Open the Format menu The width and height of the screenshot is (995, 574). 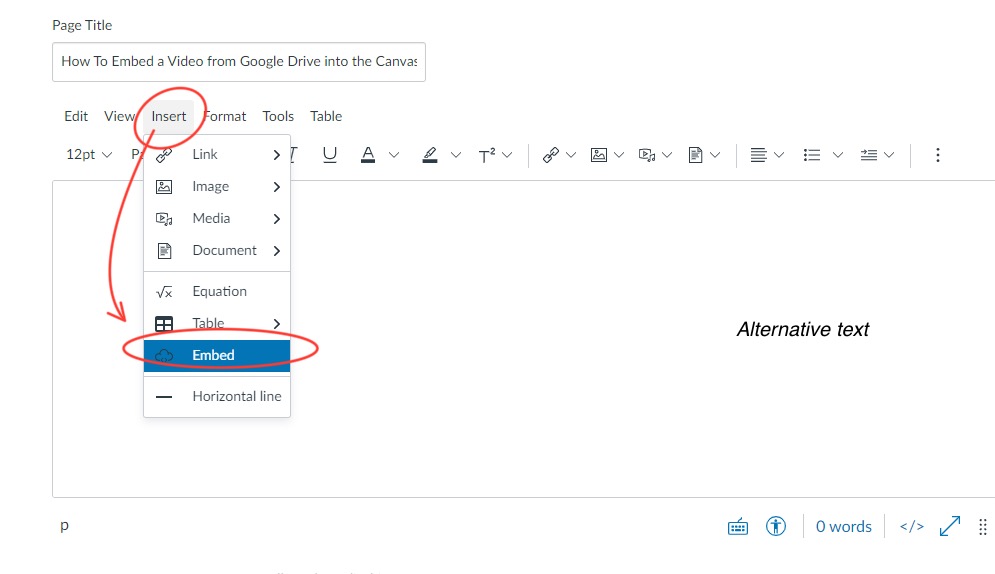pos(225,116)
